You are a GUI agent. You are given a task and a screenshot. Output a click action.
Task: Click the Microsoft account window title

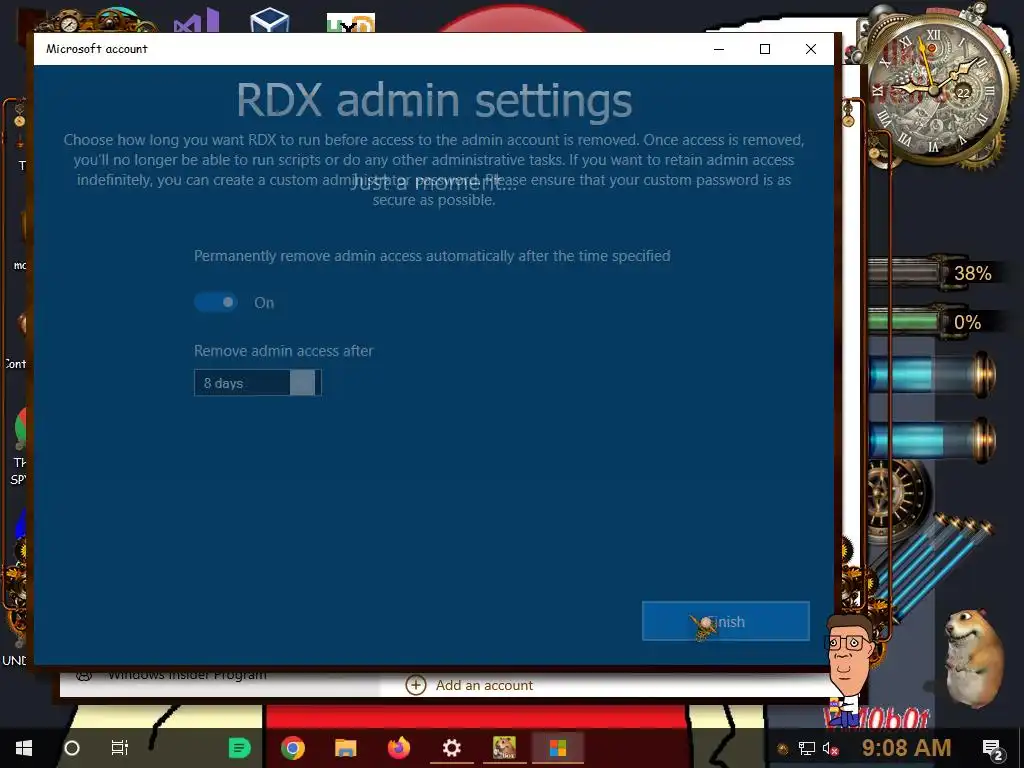coord(97,49)
